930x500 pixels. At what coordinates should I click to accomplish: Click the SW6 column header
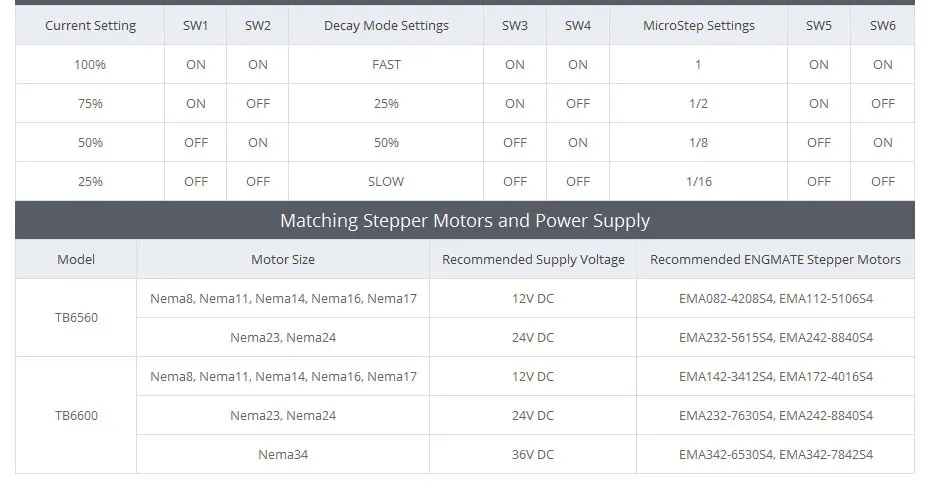[883, 26]
